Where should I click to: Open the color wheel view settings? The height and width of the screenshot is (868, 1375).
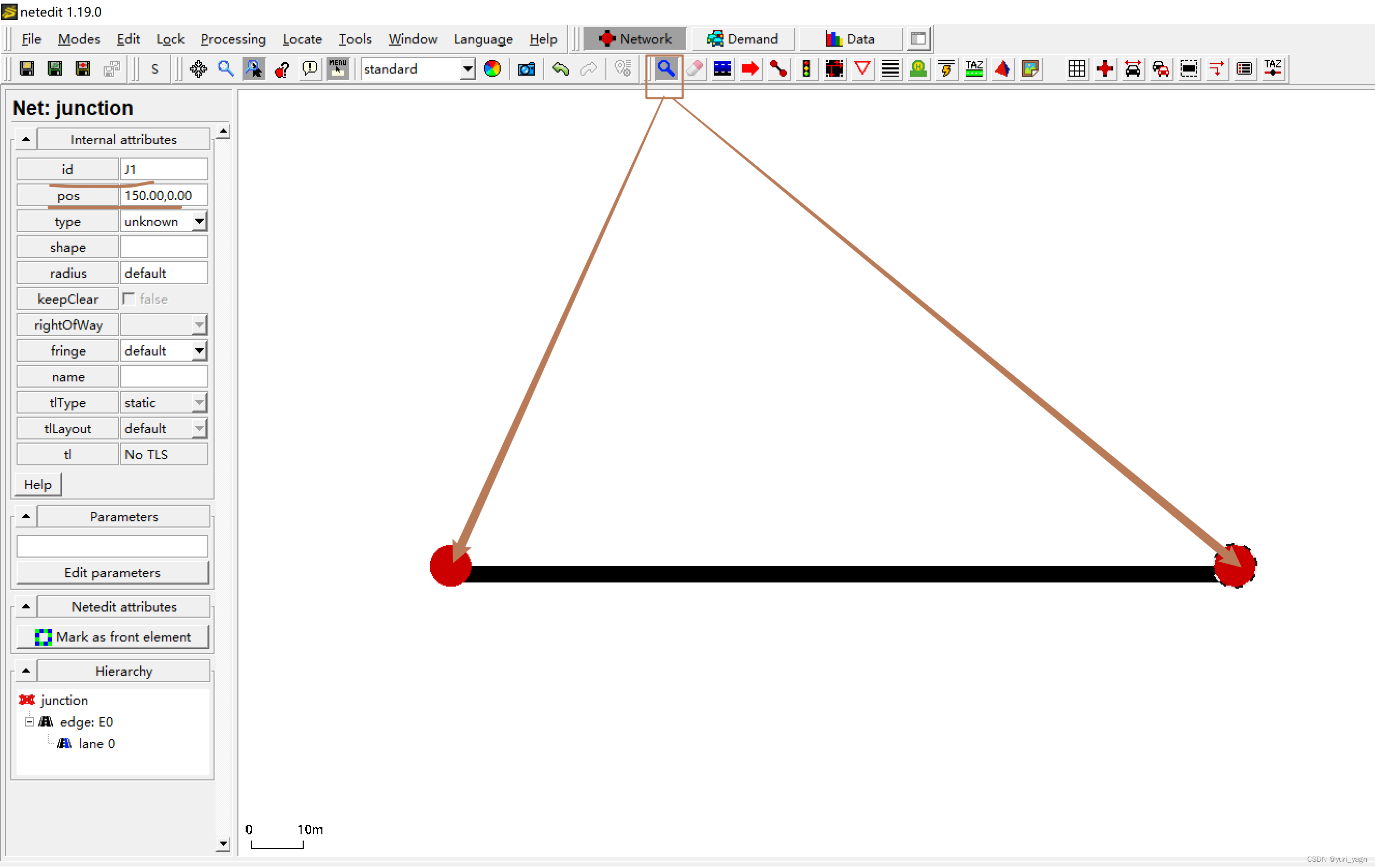tap(492, 69)
